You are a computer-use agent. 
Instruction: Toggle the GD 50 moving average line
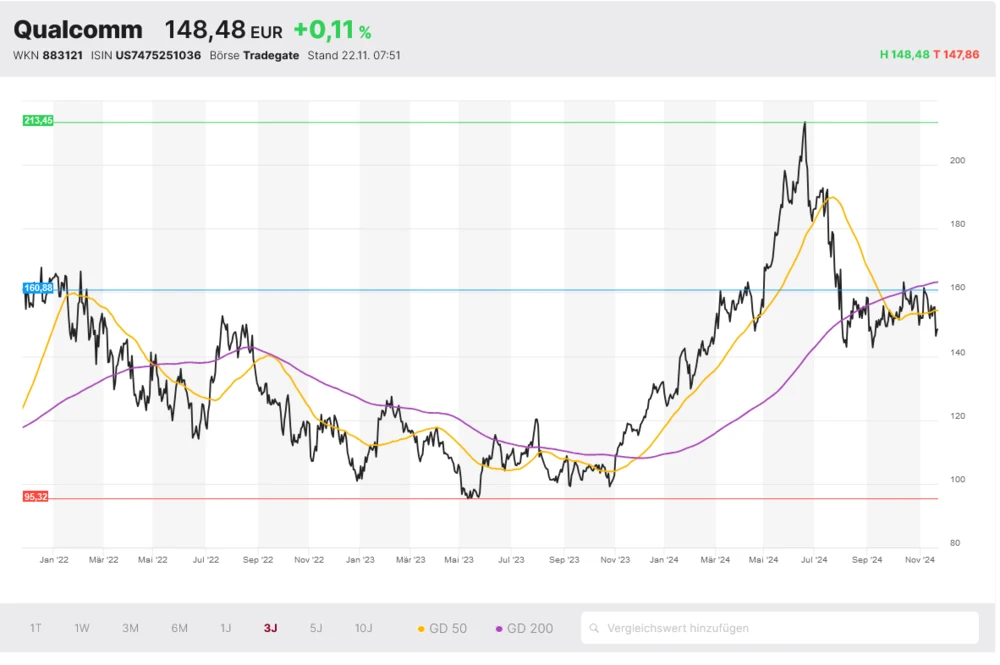coord(442,628)
